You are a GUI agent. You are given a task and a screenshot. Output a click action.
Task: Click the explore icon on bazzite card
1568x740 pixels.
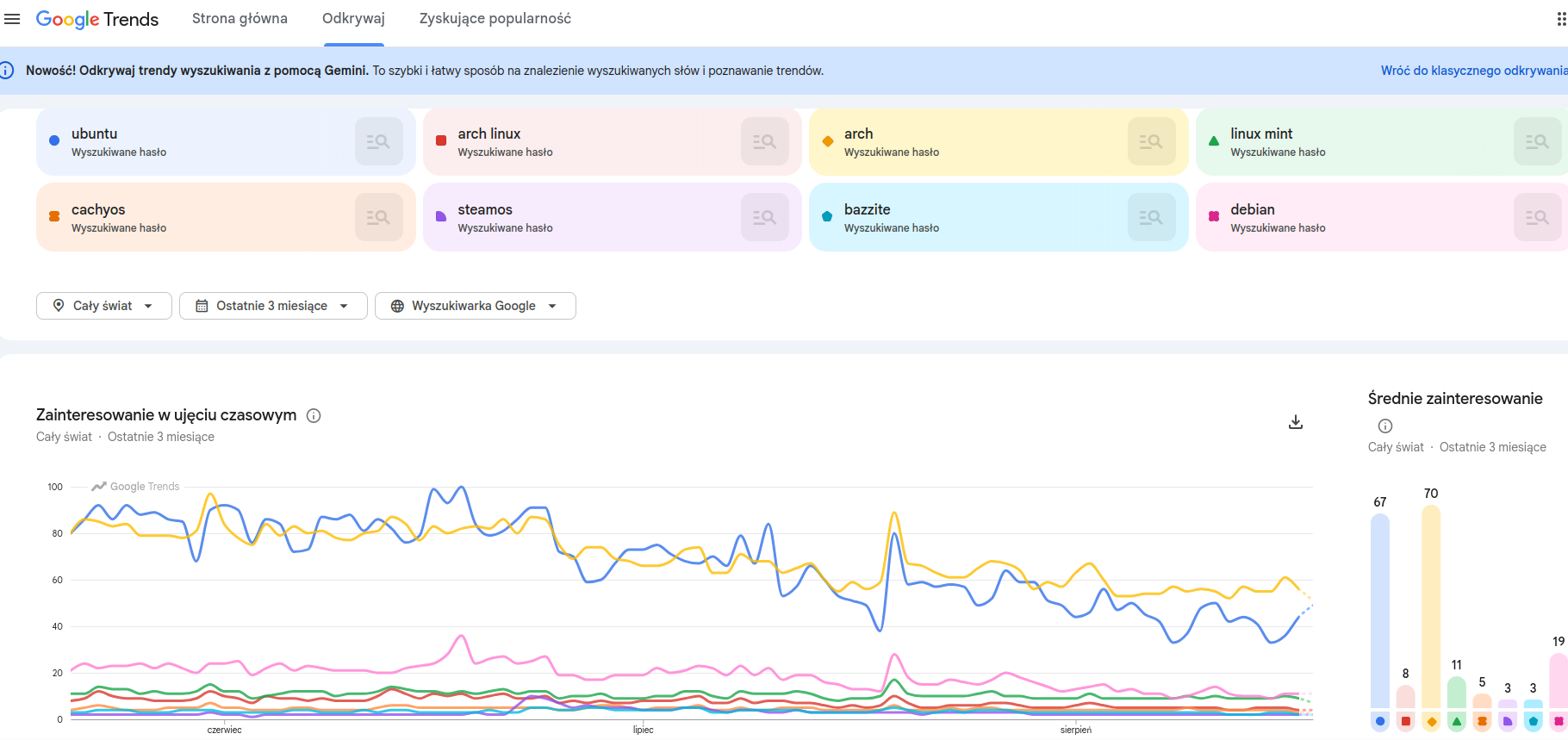click(x=1152, y=217)
